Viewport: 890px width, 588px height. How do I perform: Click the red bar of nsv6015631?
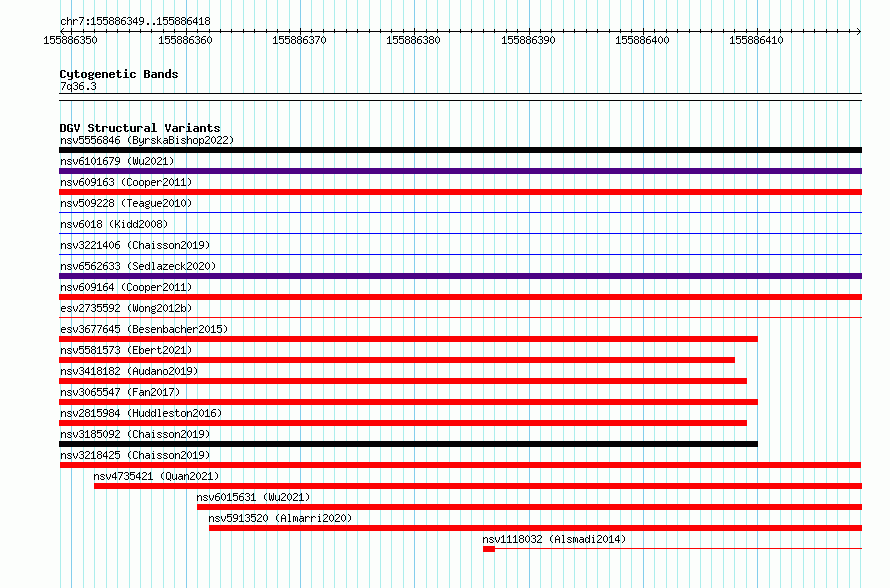coord(530,507)
